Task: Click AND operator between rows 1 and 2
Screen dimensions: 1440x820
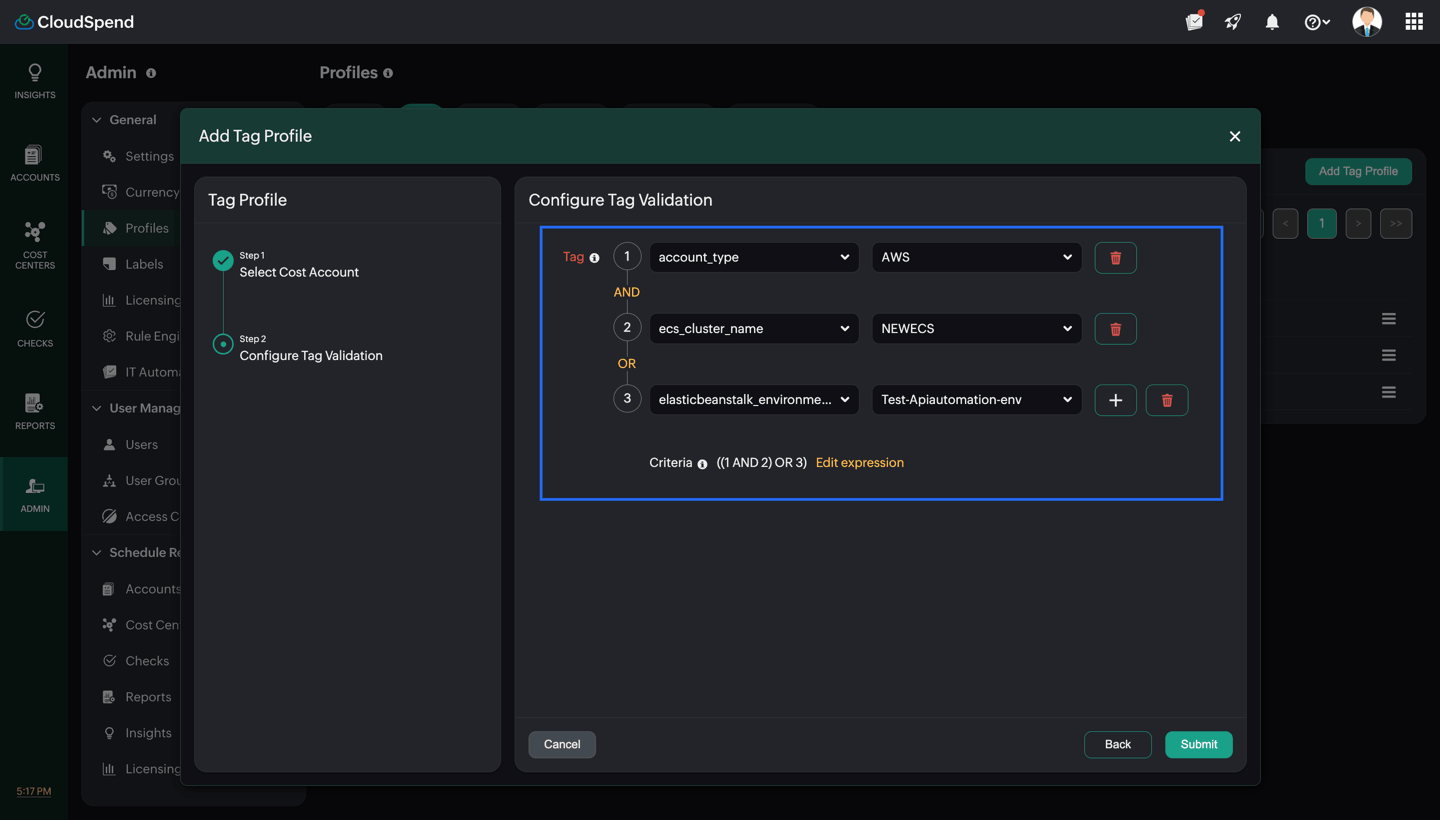Action: 627,292
